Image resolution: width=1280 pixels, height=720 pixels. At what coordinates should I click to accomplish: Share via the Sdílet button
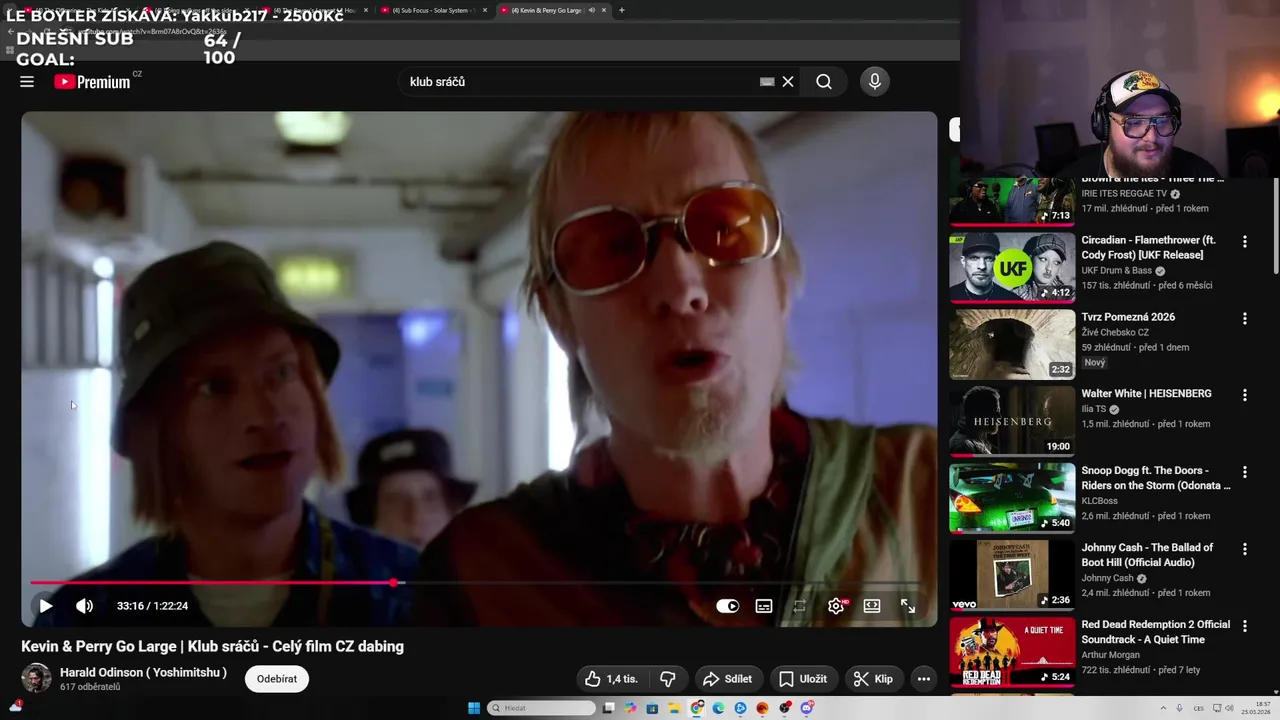pos(729,679)
